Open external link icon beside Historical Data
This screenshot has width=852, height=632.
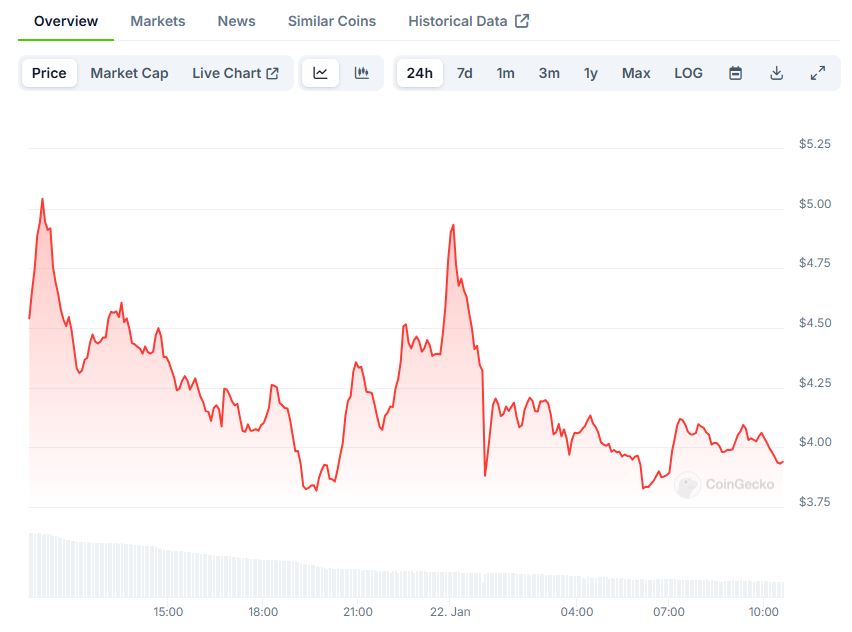coord(522,21)
